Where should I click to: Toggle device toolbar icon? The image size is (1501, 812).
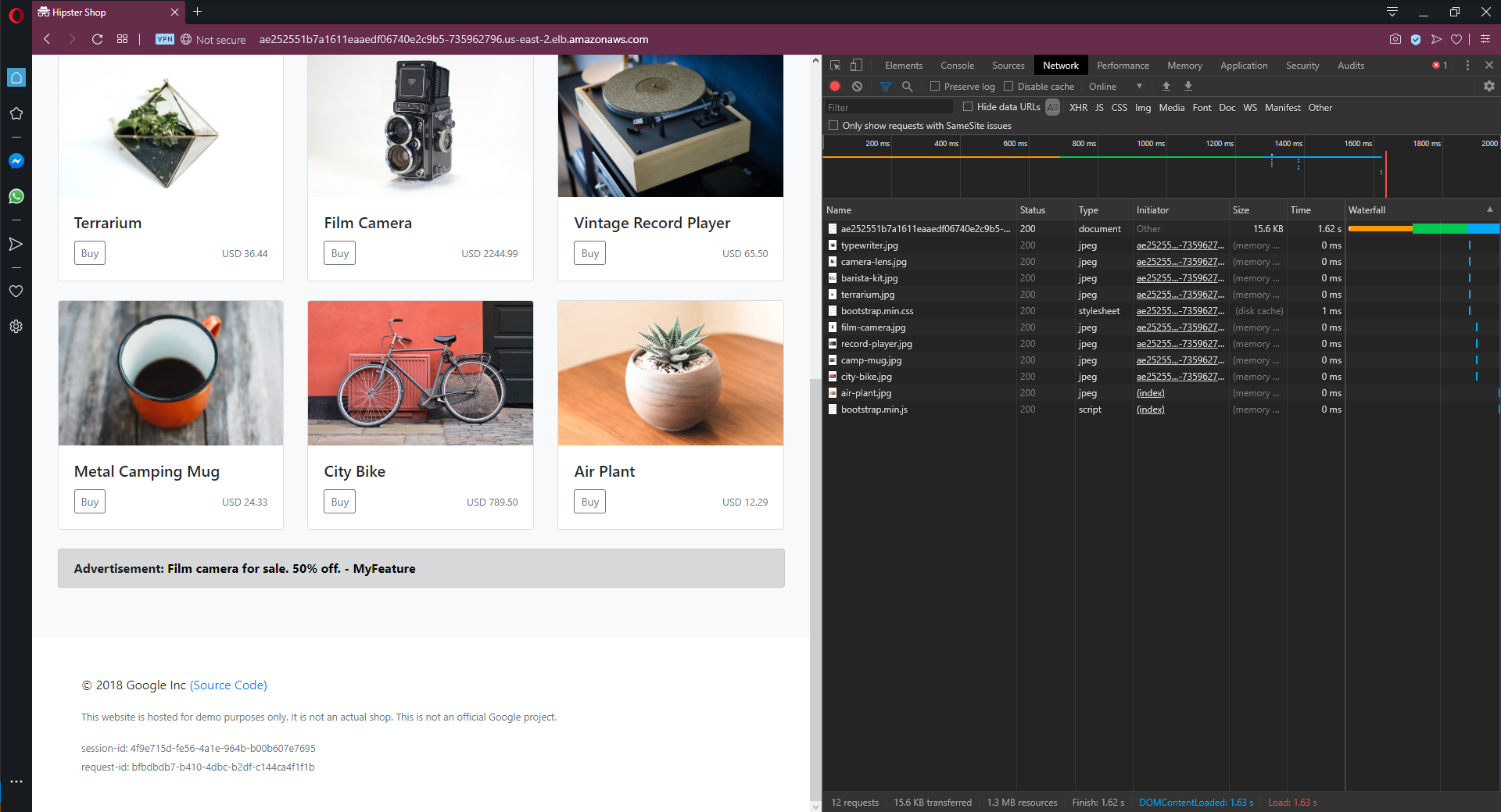[857, 66]
